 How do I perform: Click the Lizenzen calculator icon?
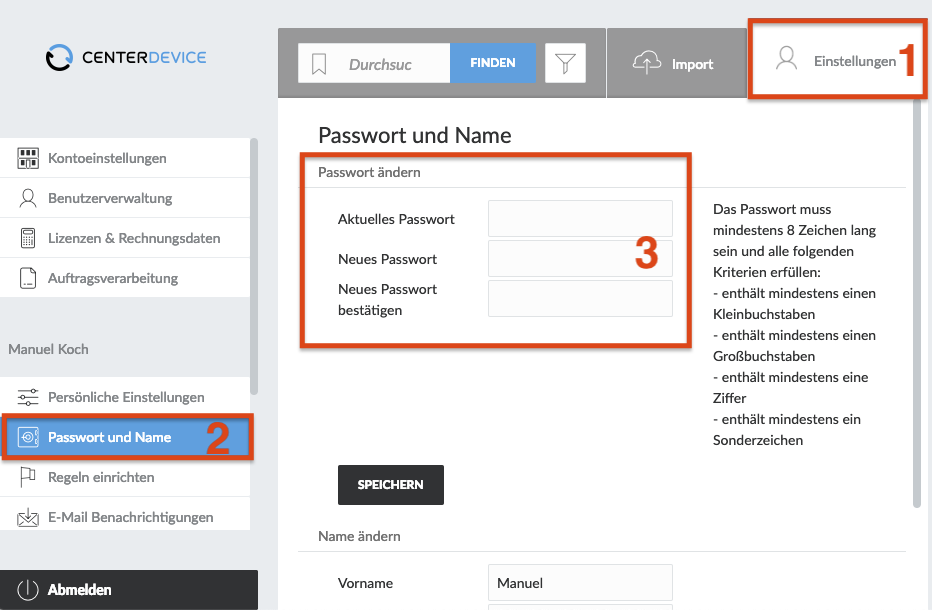click(28, 238)
